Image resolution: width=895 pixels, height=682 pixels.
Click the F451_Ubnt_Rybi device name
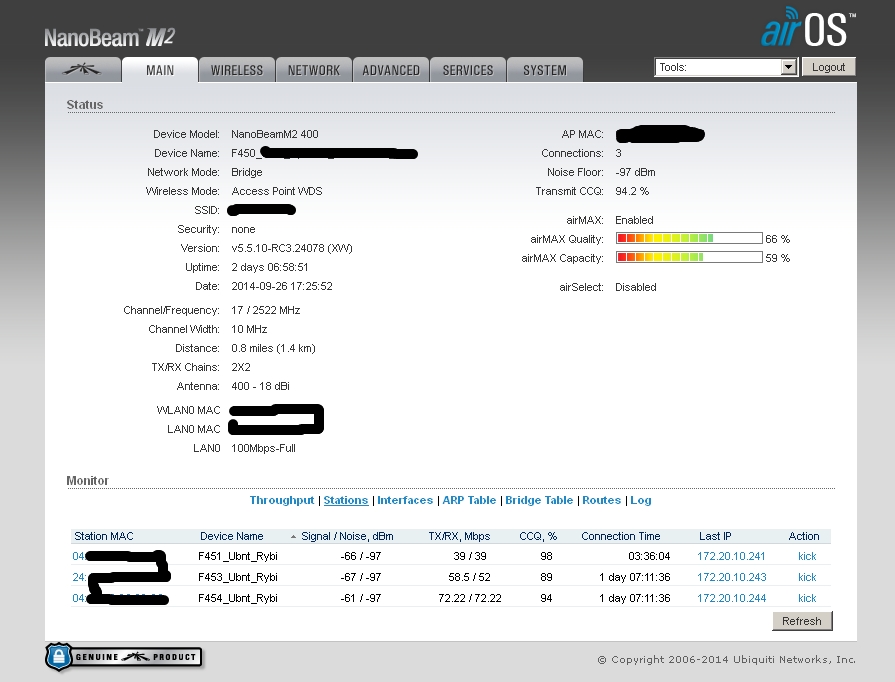[238, 556]
